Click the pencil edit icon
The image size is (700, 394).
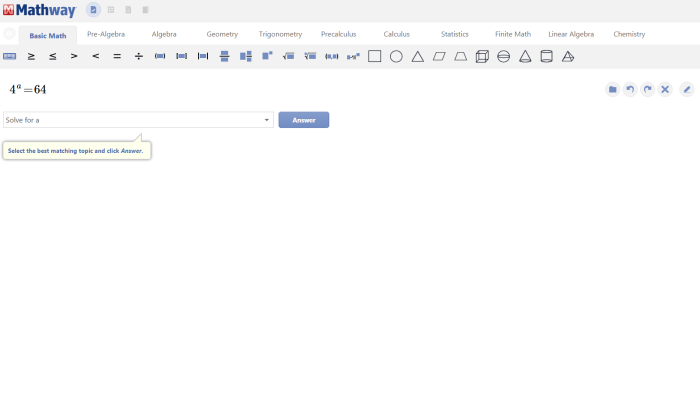click(x=687, y=89)
